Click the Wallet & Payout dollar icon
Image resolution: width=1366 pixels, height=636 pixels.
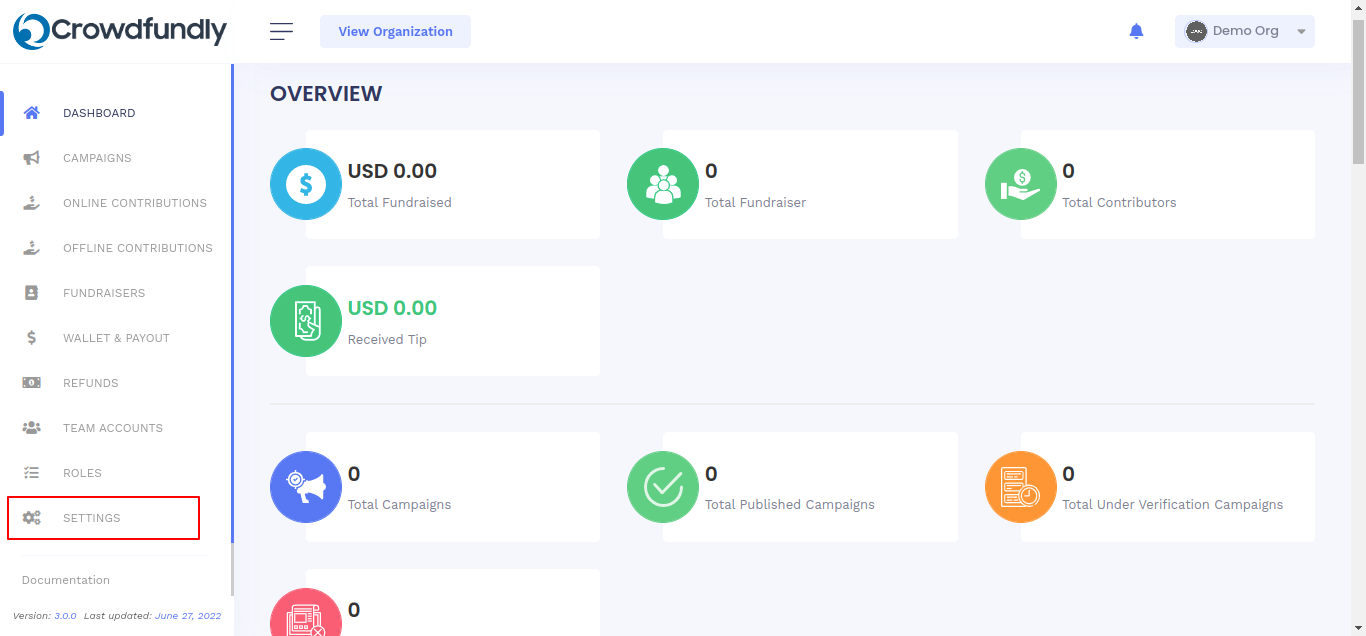(32, 338)
